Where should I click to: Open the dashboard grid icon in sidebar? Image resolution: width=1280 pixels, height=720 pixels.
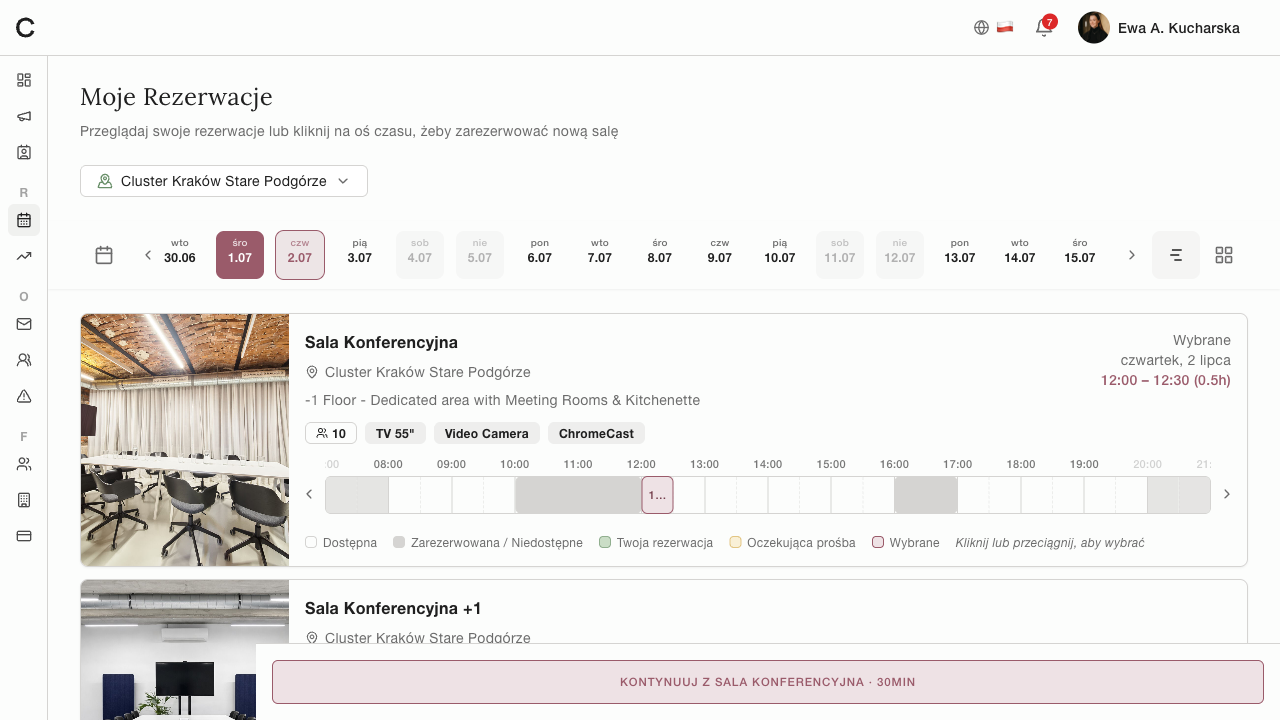(24, 80)
